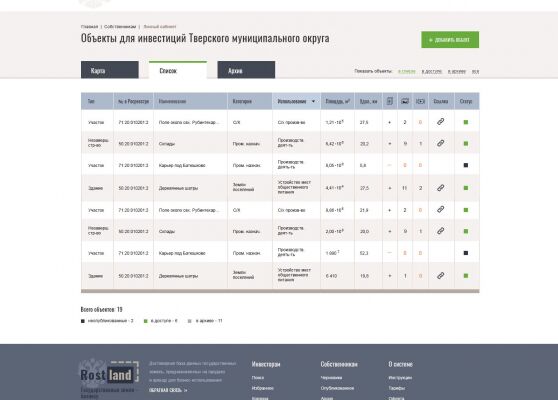558x400 pixels.
Task: Open link icon in Деревянные шатры row with 11 photos
Action: tap(441, 188)
